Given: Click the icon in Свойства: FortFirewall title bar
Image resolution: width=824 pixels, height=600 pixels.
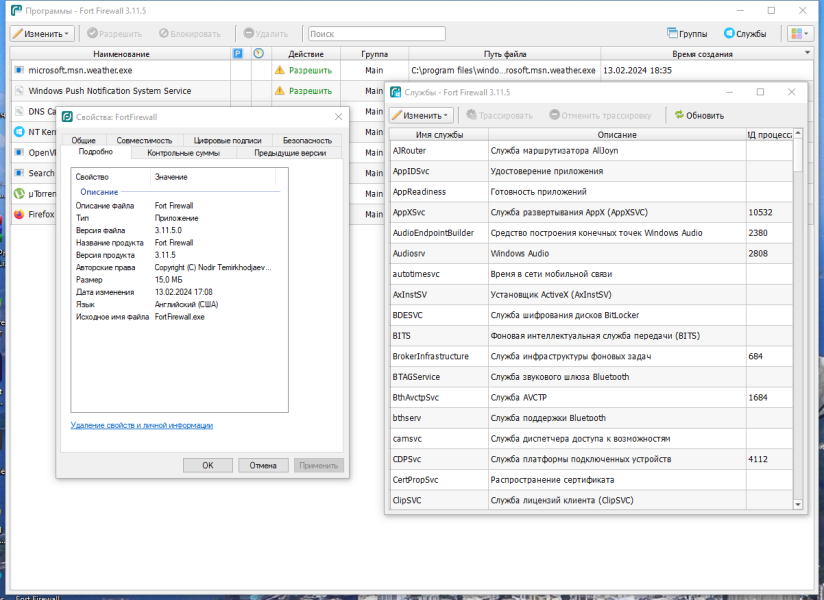Looking at the screenshot, I should [x=67, y=117].
